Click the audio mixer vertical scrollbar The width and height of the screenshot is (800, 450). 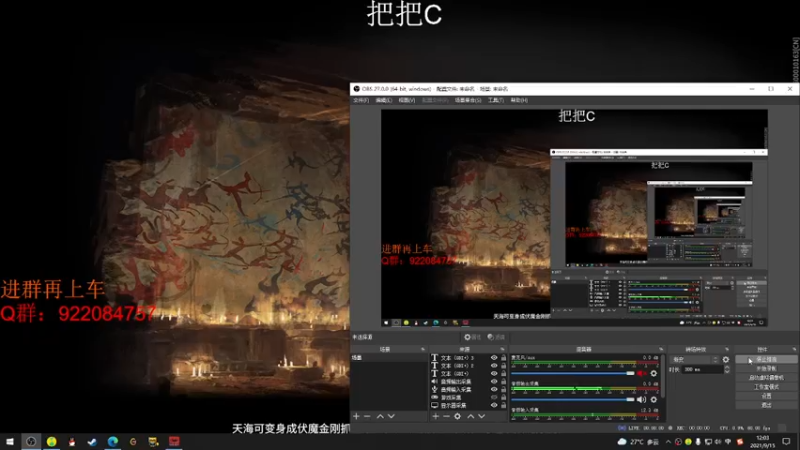[662, 377]
